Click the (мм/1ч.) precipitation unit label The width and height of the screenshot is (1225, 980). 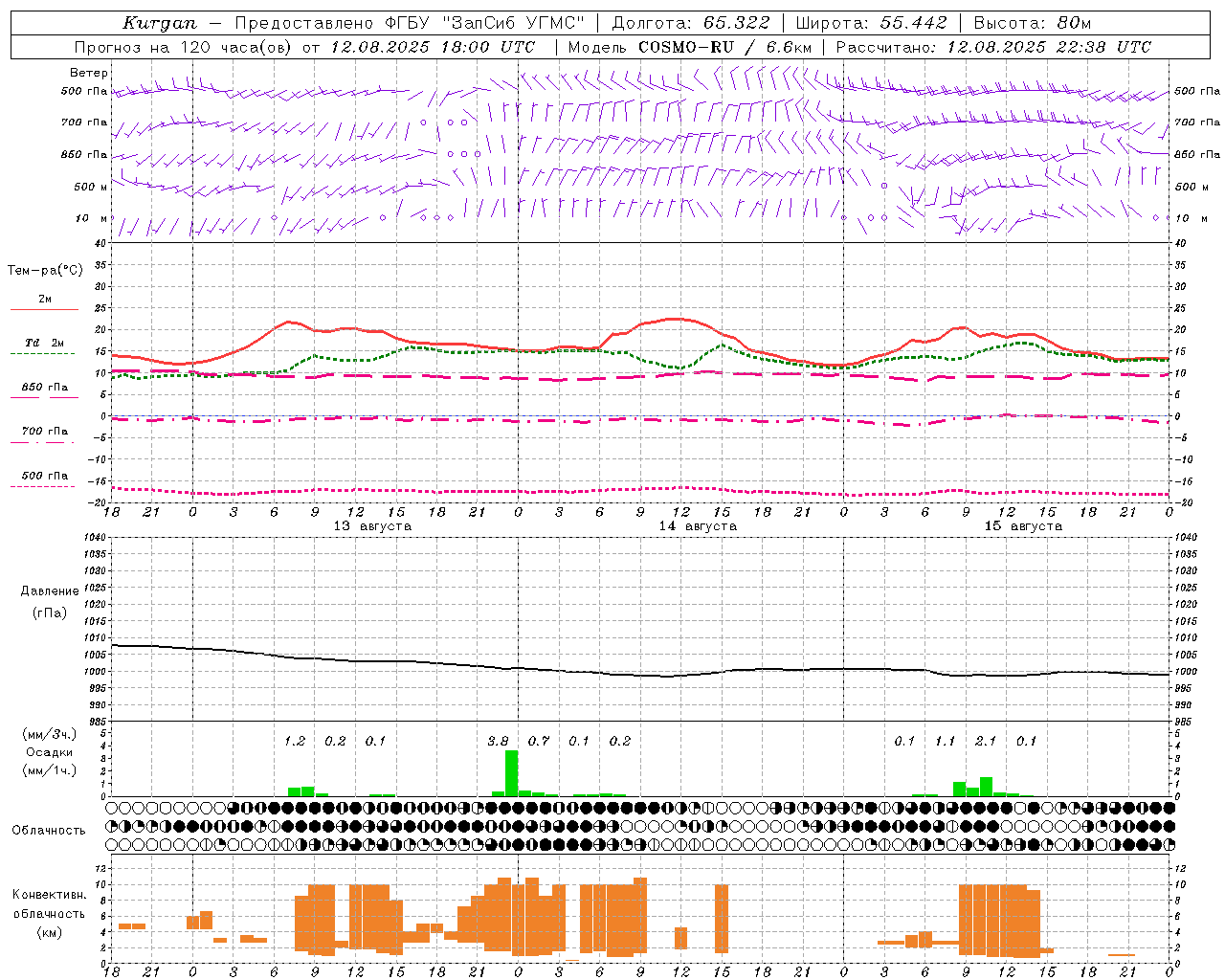point(50,770)
